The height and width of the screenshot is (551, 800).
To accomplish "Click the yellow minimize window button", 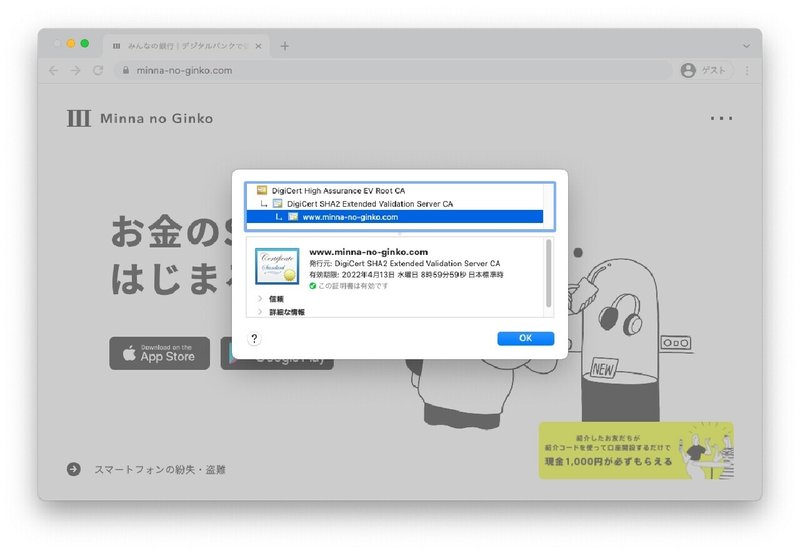I will [71, 44].
